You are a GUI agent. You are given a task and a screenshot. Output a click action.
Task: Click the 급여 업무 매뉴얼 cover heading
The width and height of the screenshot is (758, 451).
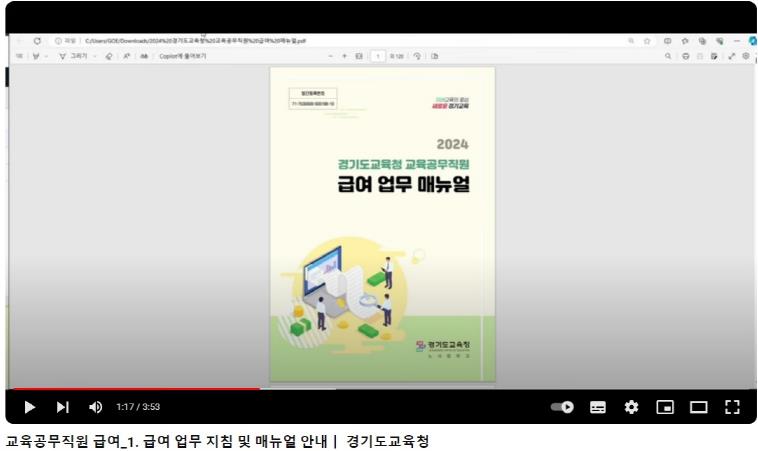(404, 184)
